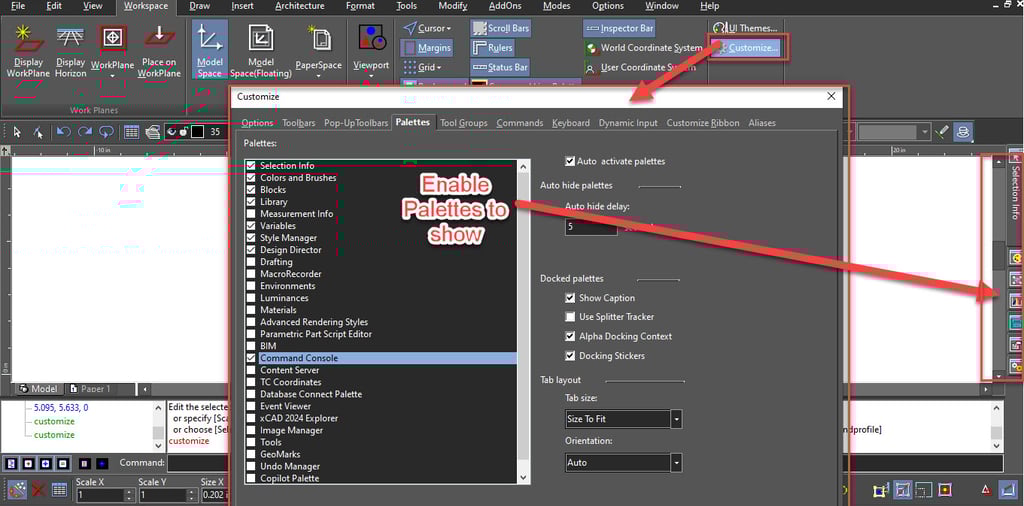Click the Display WorkPlane icon
Screen dimensions: 1024x506
click(28, 40)
